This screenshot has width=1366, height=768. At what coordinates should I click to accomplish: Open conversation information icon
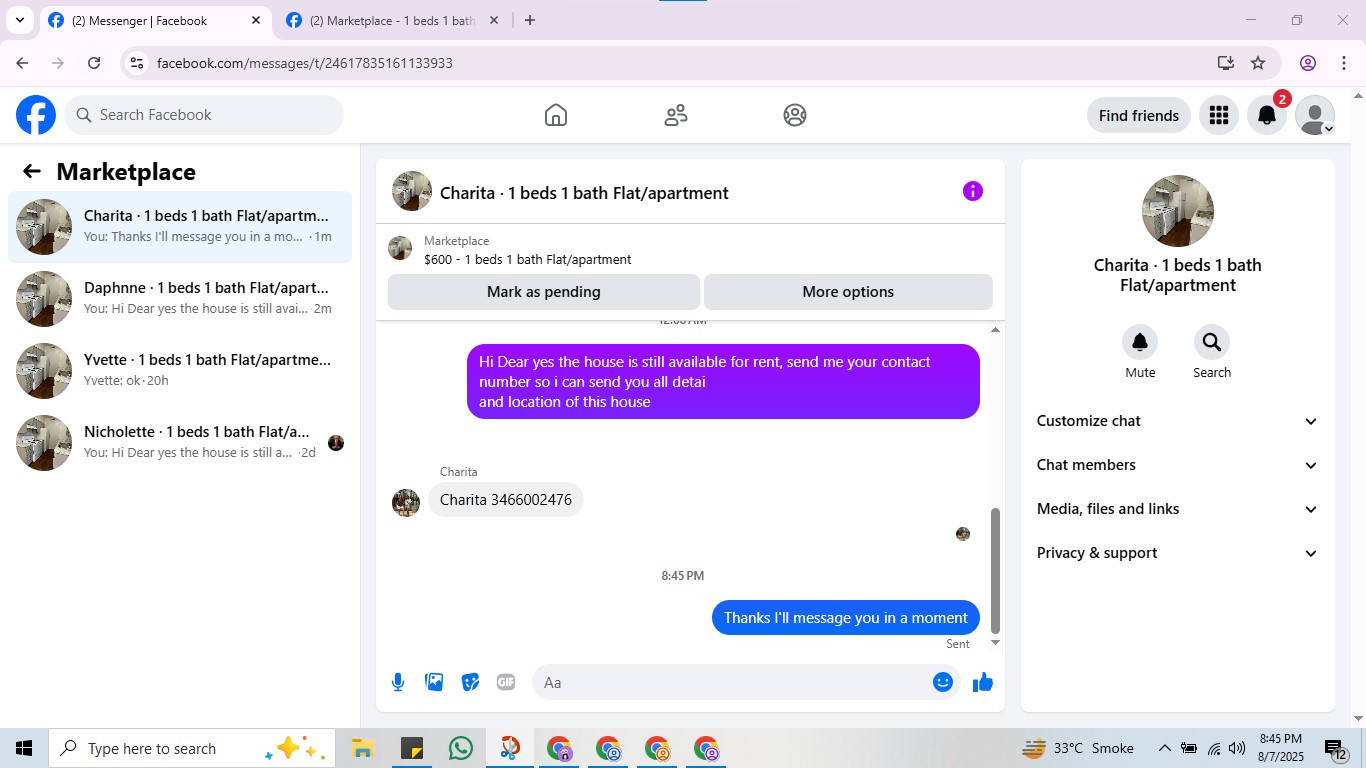coord(973,191)
